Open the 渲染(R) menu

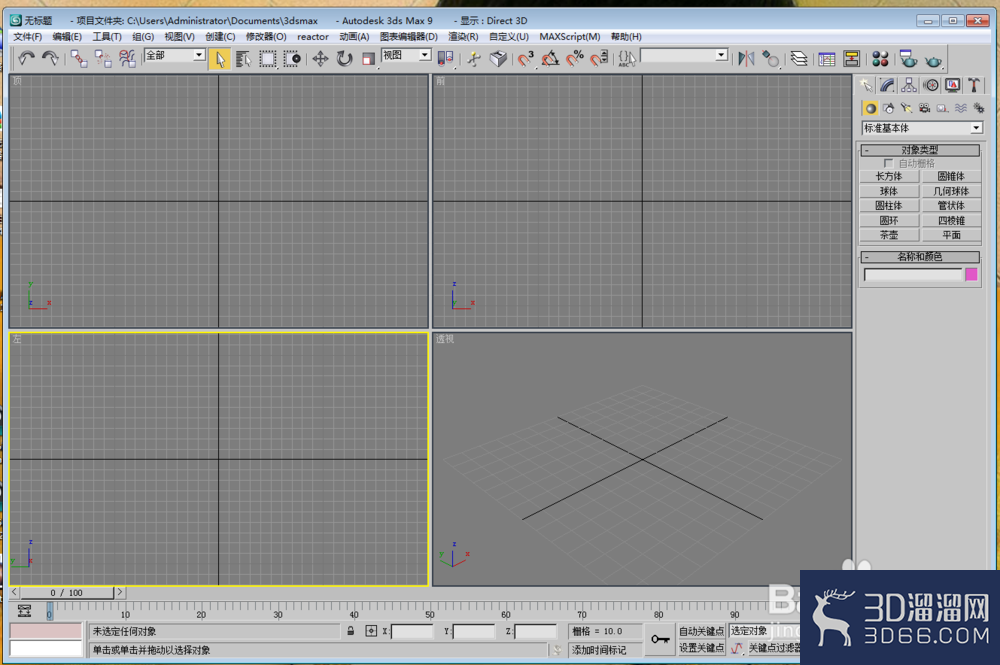[x=463, y=37]
